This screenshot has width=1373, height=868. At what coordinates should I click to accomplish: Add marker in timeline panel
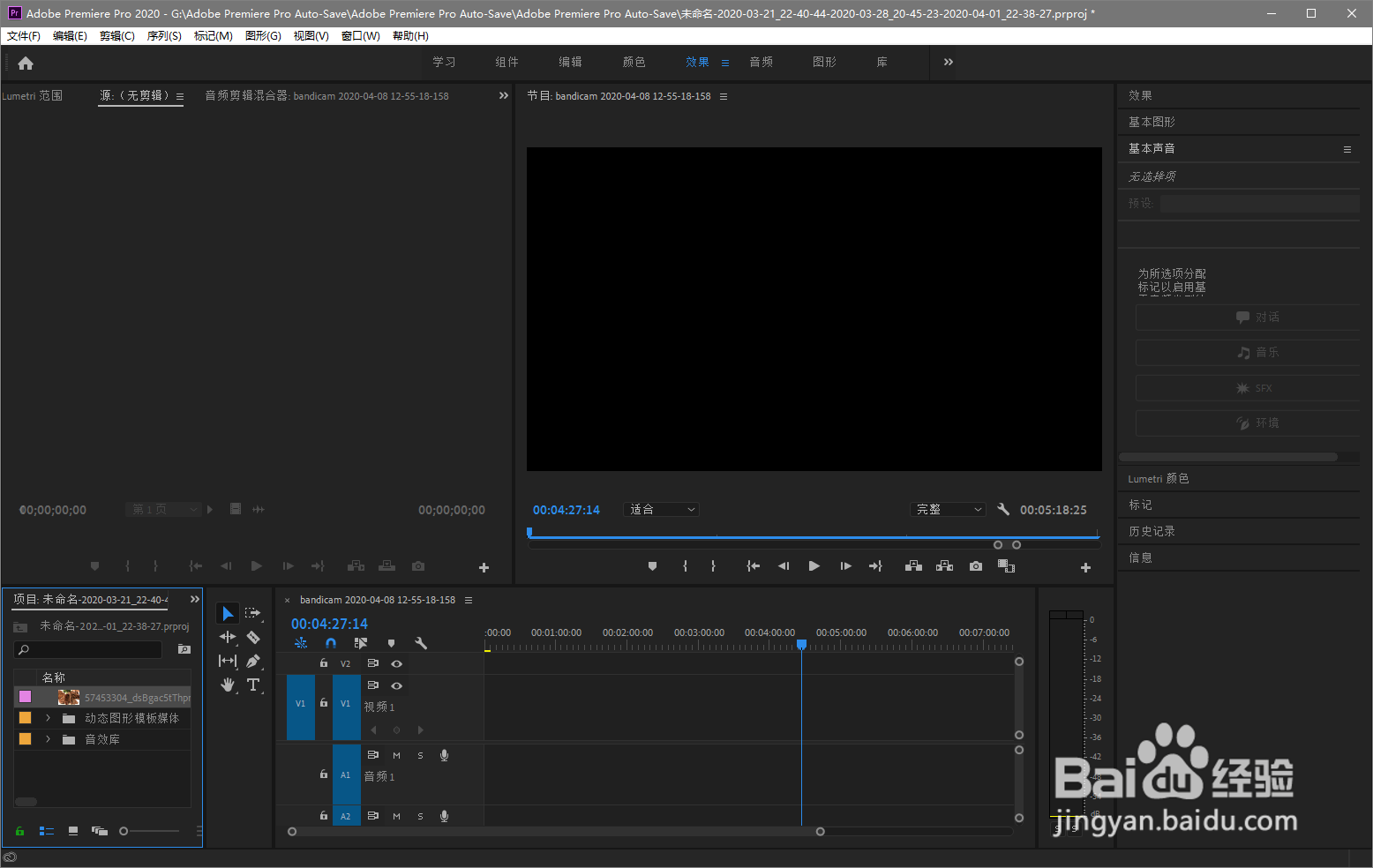(391, 643)
